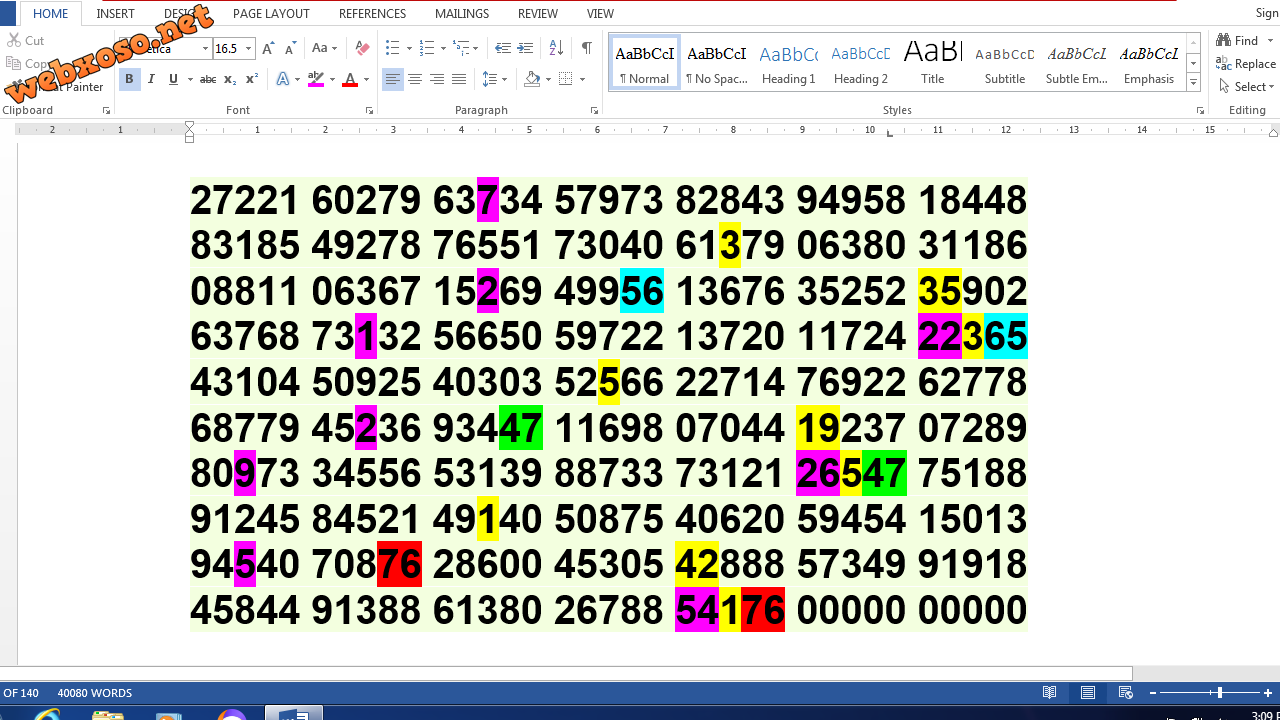Viewport: 1280px width, 720px height.
Task: Click Bullets list icon
Action: click(392, 48)
